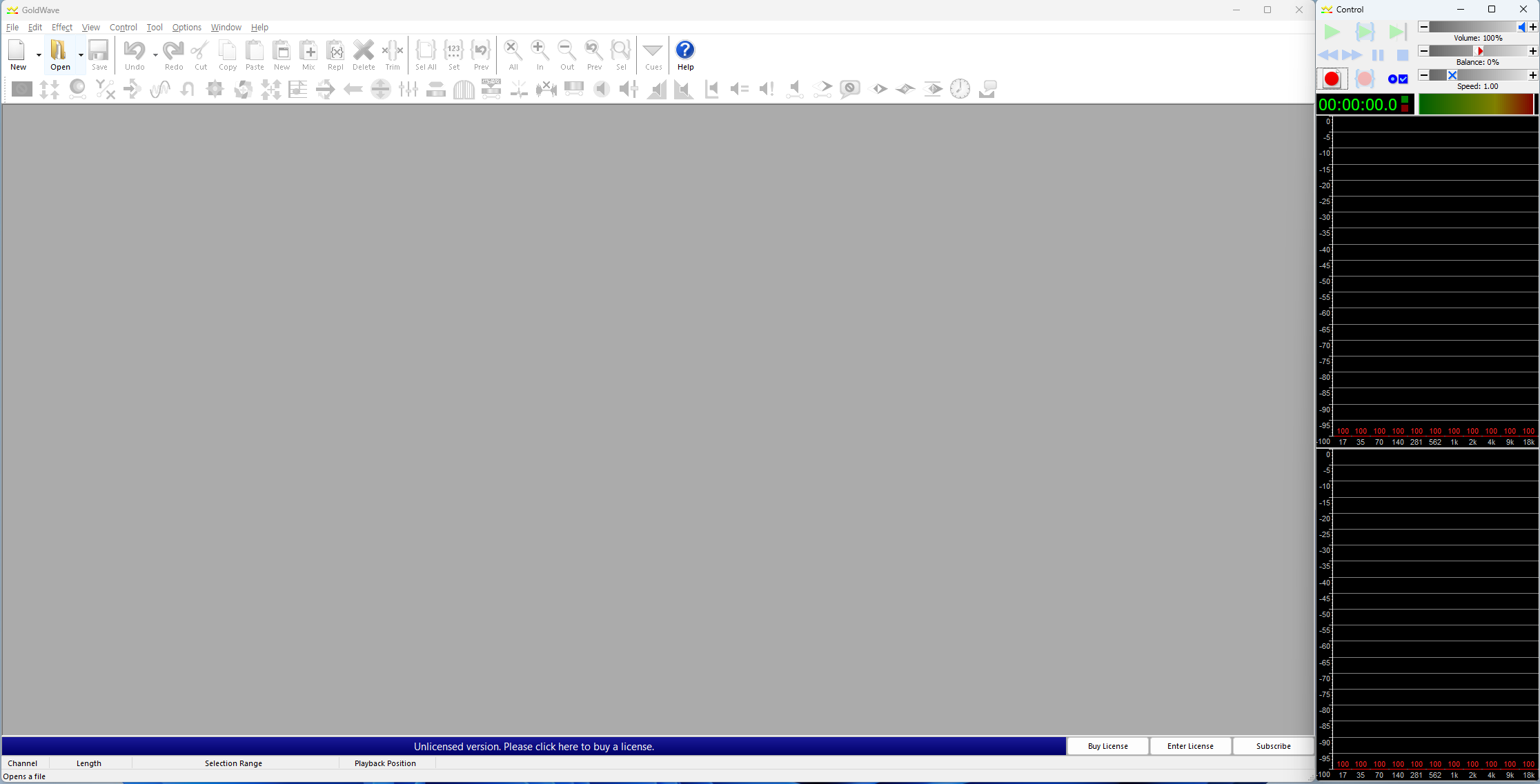Click the Volume slider handle
1540x784 pixels.
(1521, 27)
